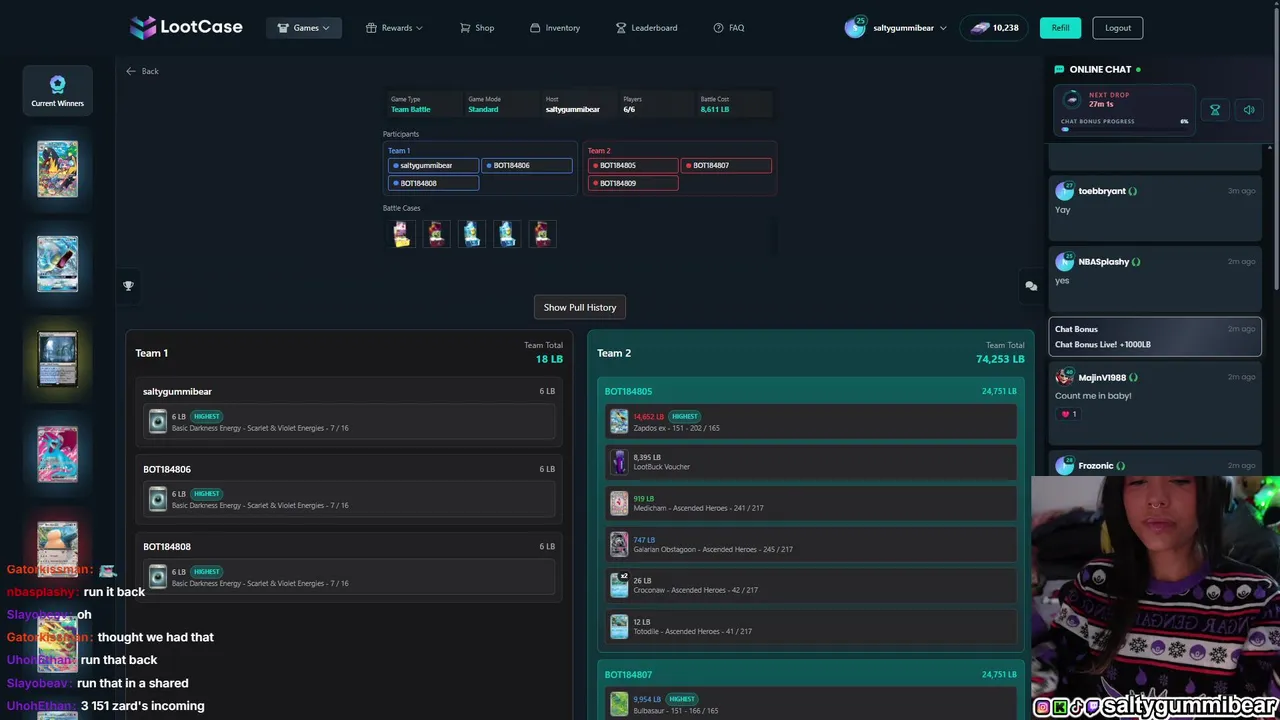Mute chat sound with speaker icon

[1248, 110]
